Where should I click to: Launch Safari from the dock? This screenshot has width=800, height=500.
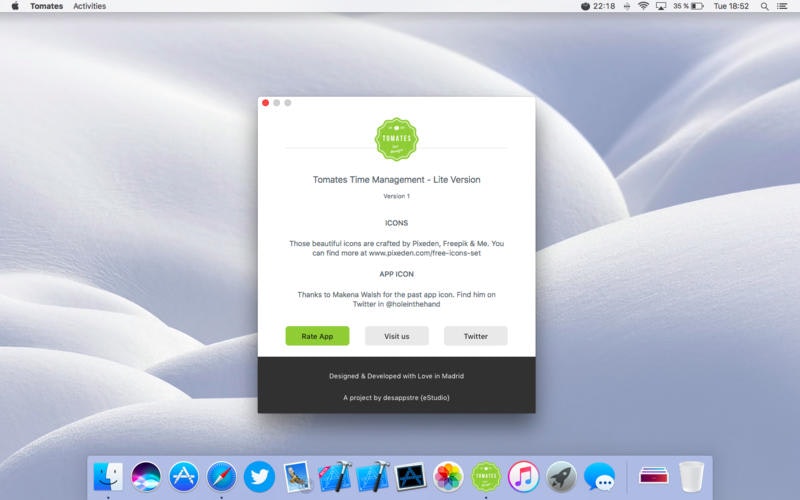point(221,476)
